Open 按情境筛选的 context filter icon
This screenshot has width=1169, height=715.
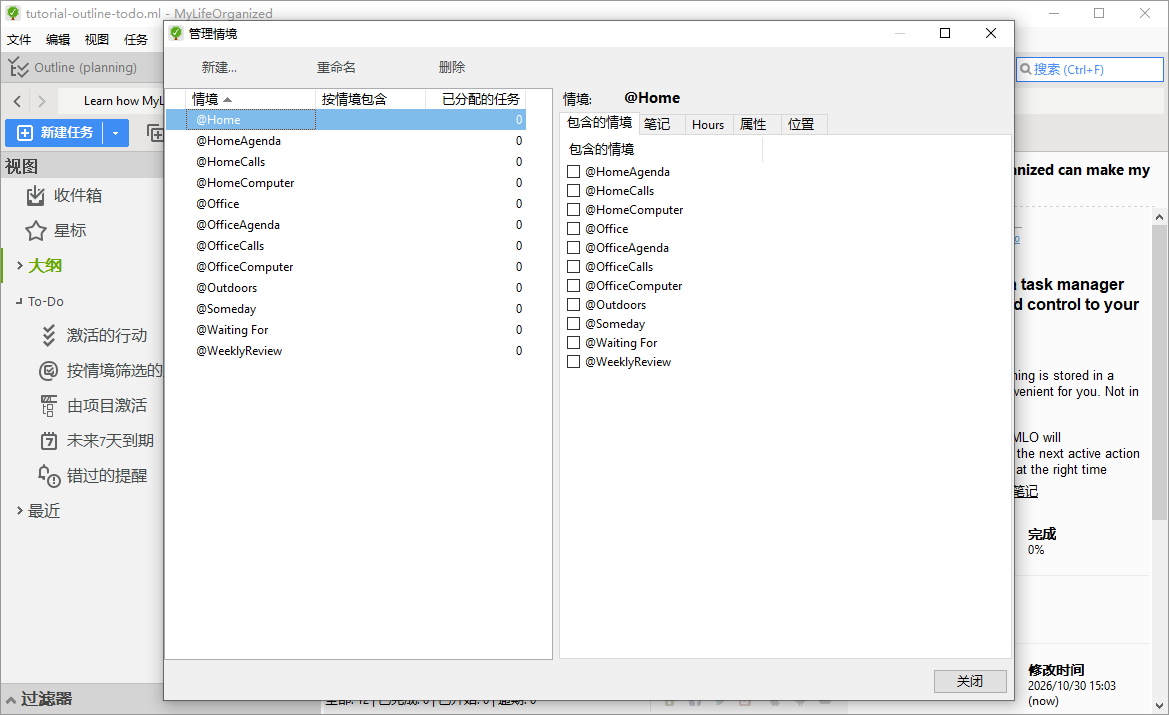(48, 371)
